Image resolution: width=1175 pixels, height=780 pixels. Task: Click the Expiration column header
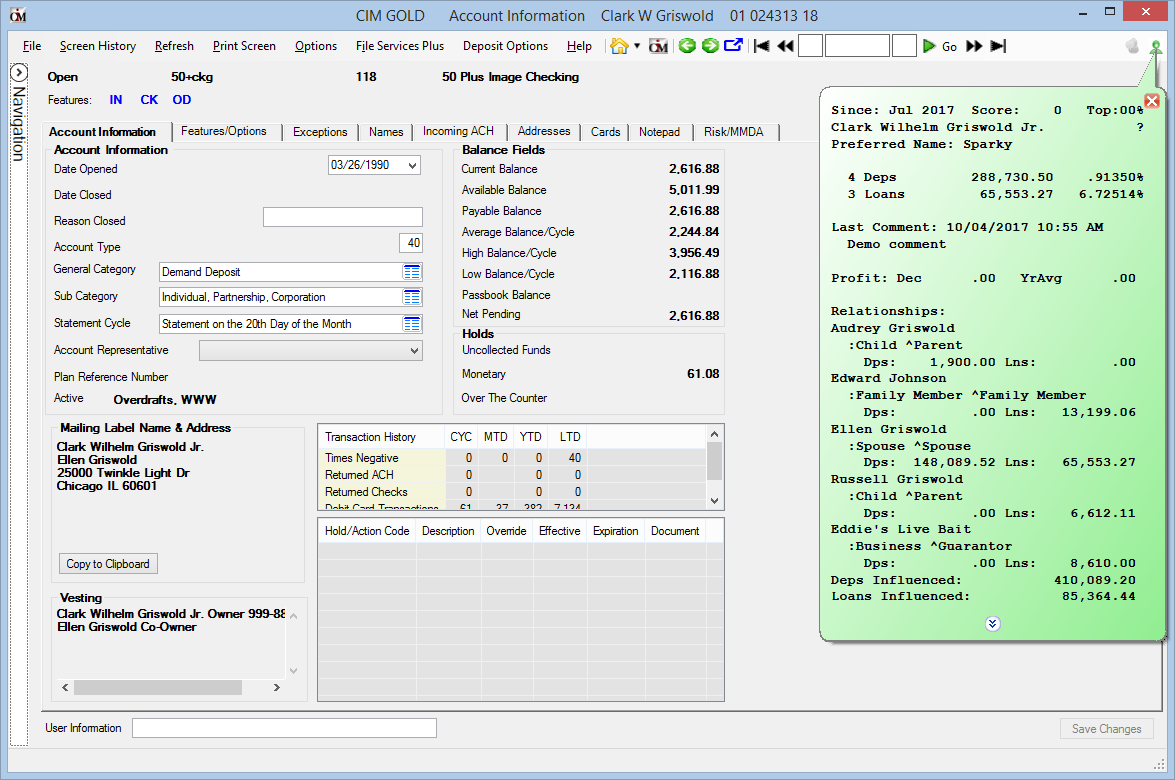(x=616, y=531)
